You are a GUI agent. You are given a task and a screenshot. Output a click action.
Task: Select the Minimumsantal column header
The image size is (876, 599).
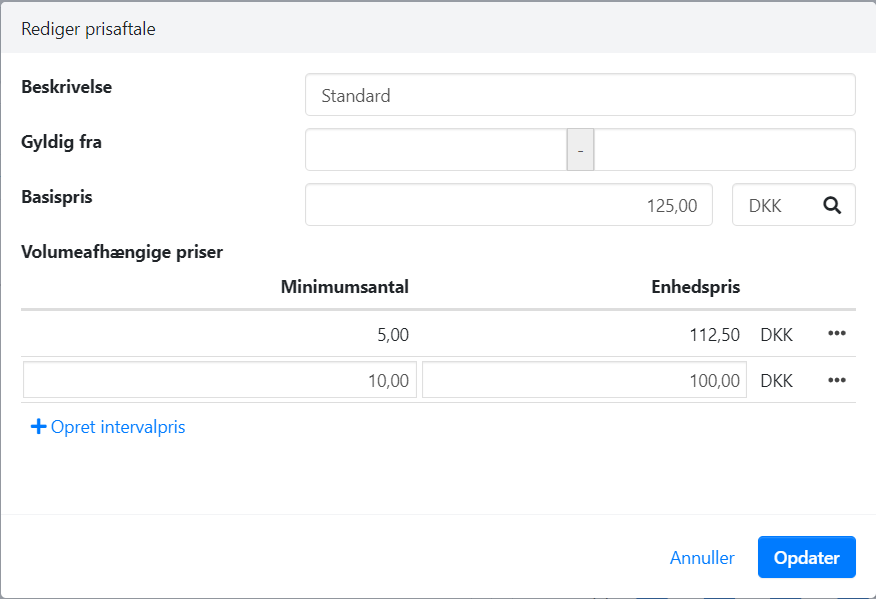pos(344,286)
